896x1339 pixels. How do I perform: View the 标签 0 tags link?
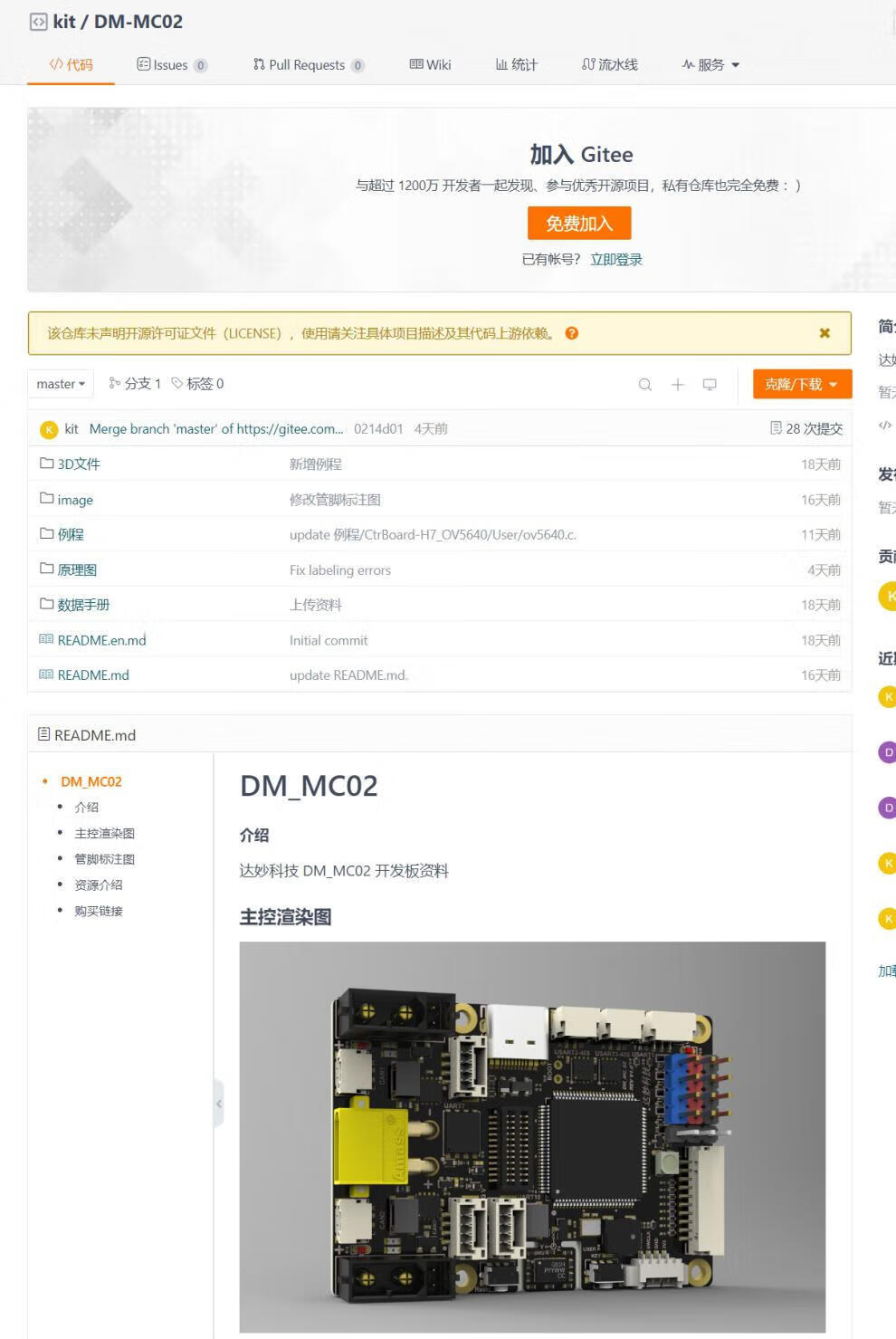[x=197, y=384]
